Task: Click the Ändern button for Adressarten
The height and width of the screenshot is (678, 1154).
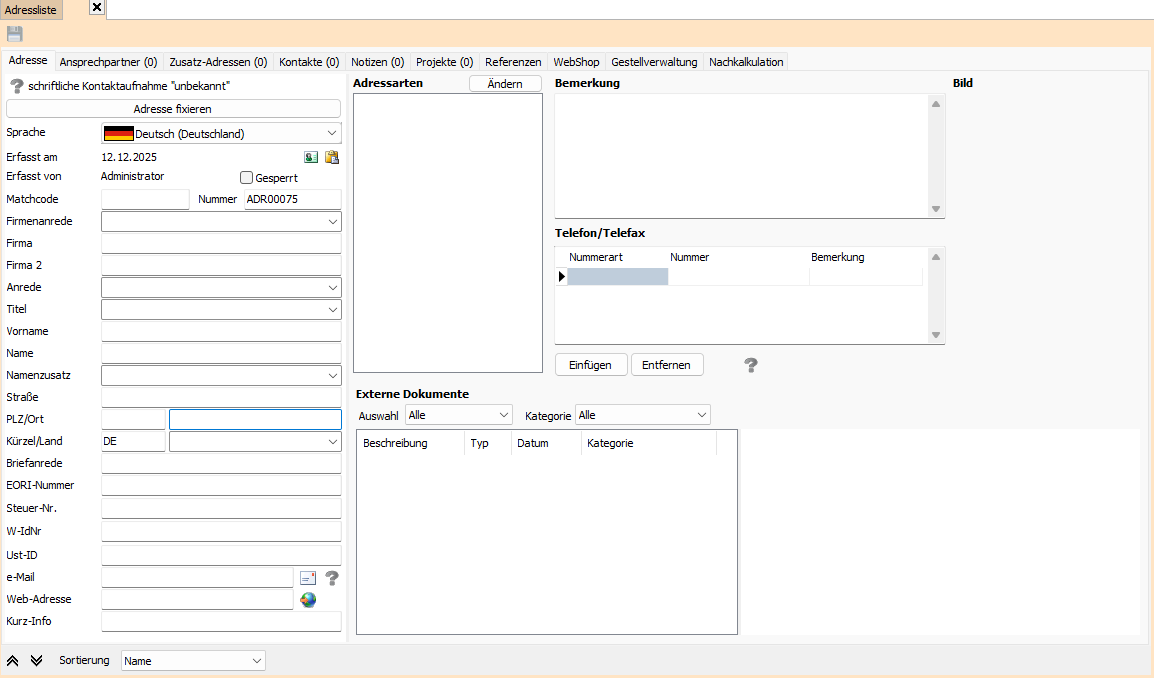Action: coord(505,84)
